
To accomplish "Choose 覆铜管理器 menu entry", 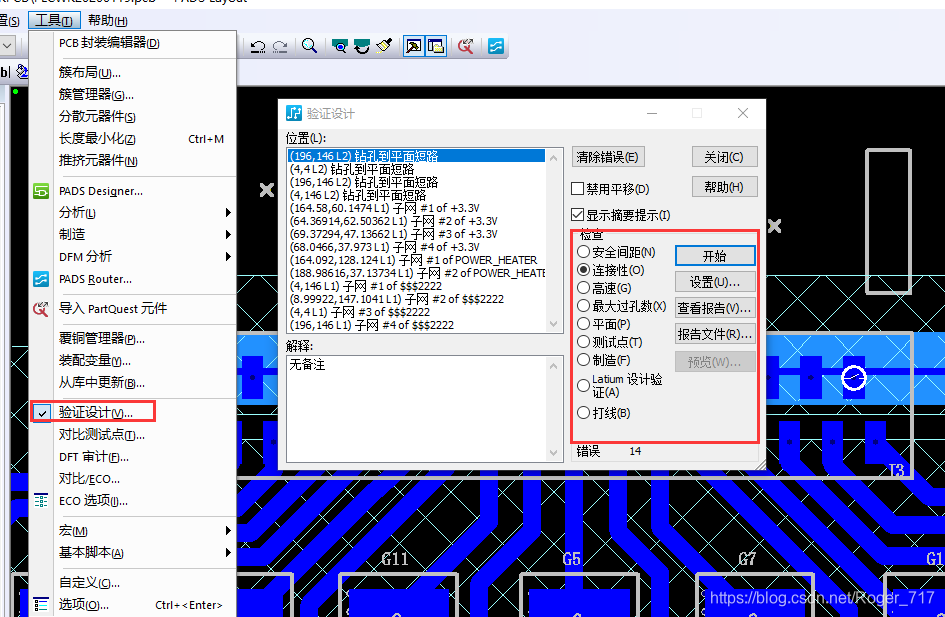I will (133, 339).
